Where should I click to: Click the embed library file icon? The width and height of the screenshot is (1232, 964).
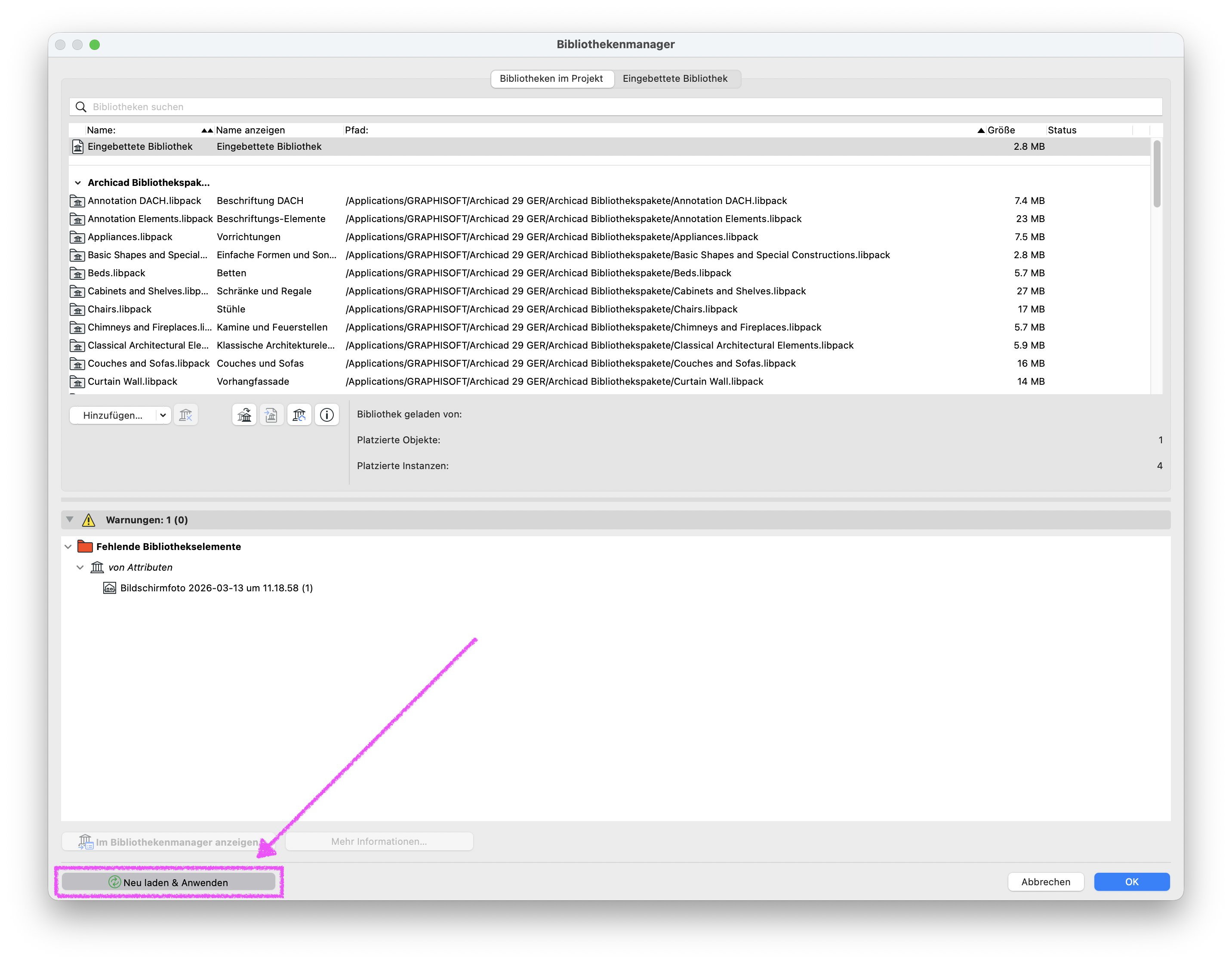pos(271,415)
